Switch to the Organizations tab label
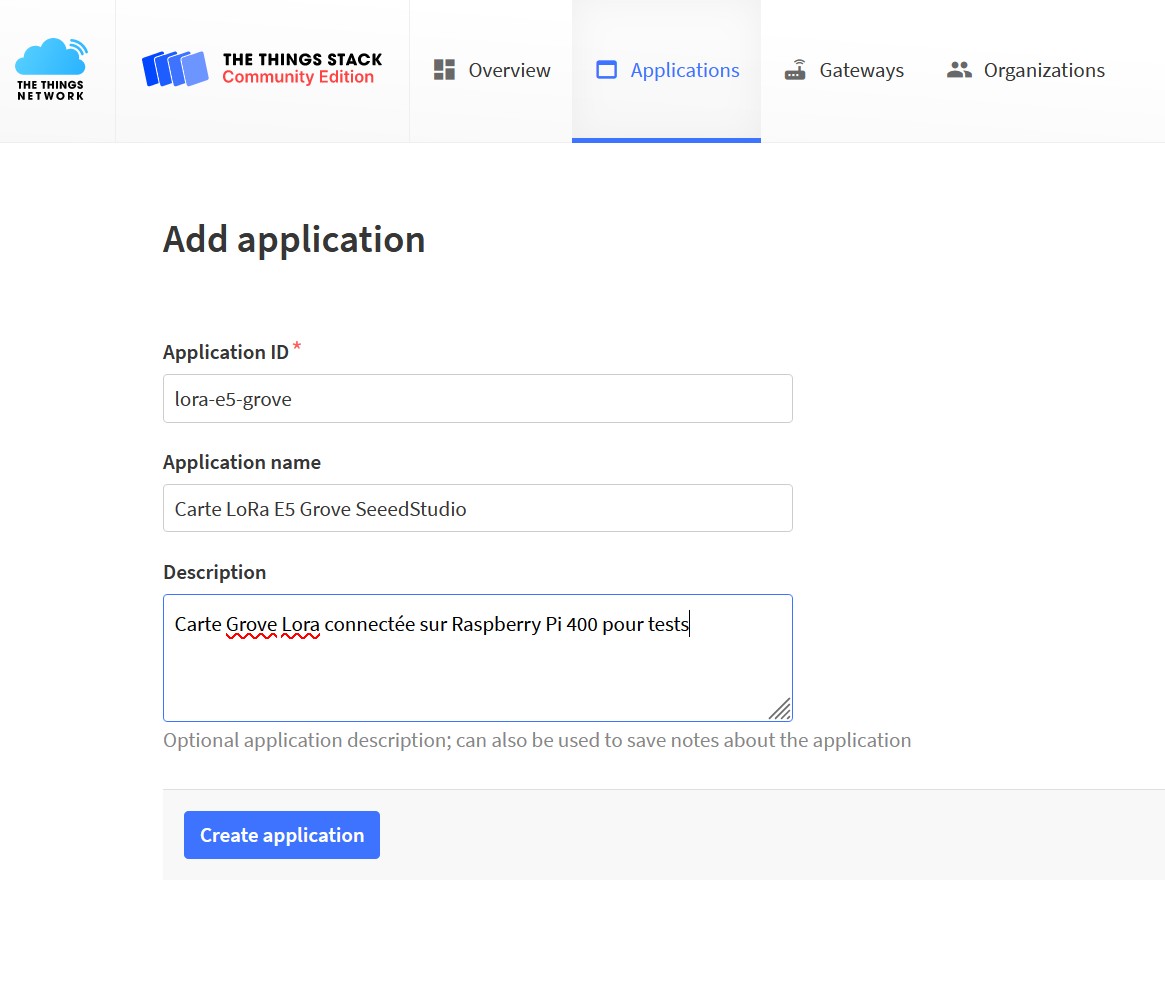The image size is (1165, 1004). click(1044, 71)
